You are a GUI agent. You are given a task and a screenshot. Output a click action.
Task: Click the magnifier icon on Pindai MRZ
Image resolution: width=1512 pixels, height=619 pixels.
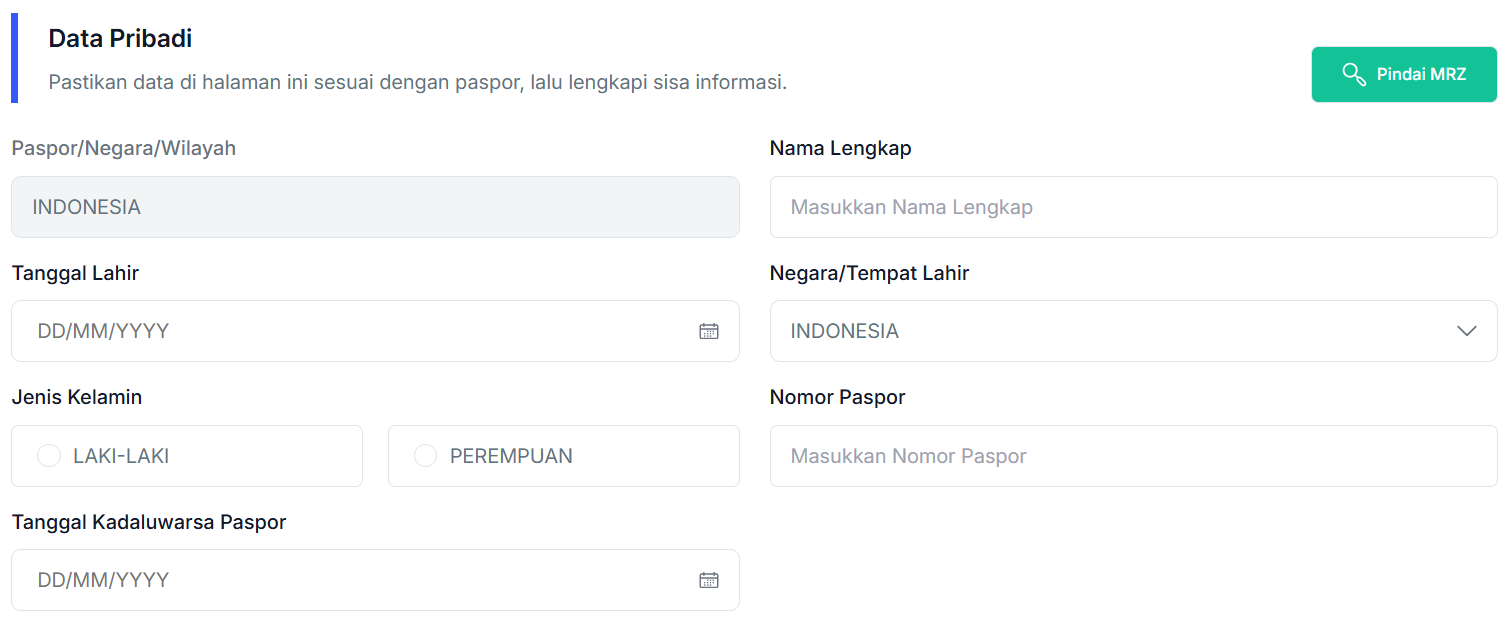[x=1354, y=74]
